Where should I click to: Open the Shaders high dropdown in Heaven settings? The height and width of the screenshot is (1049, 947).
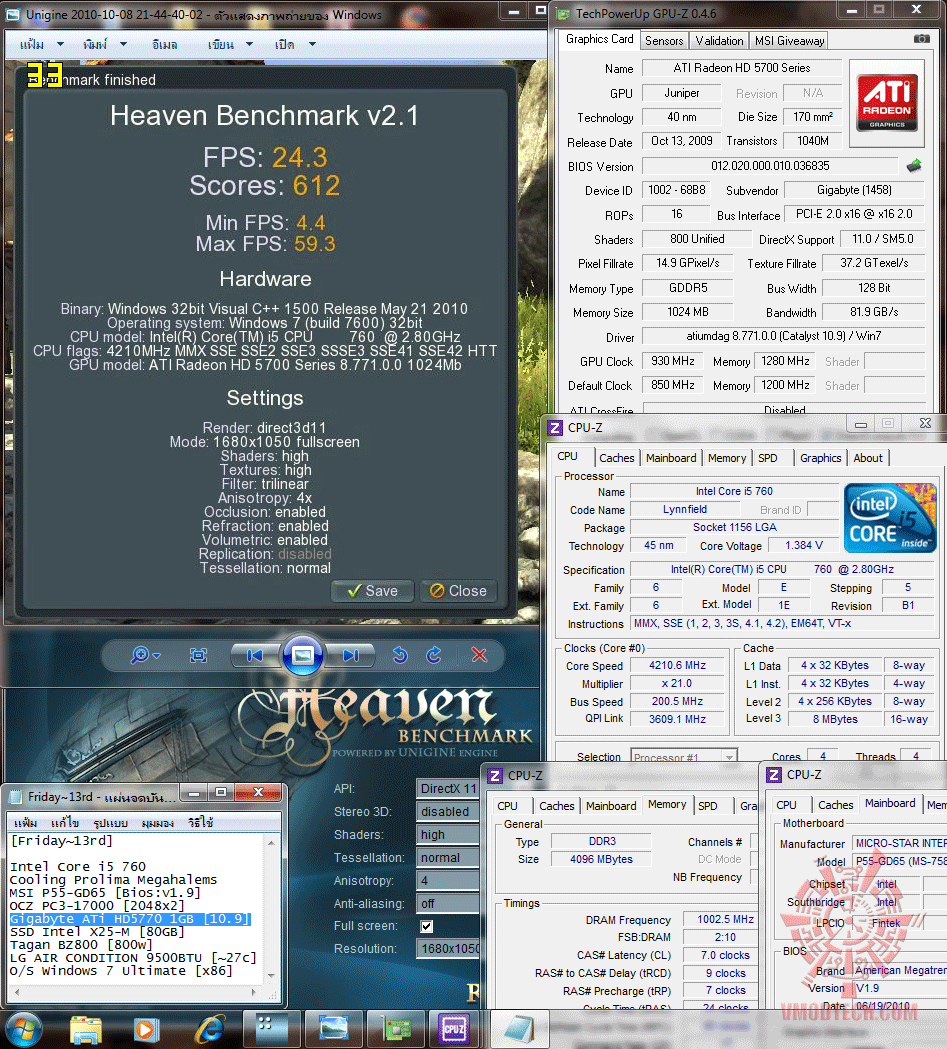pos(448,834)
